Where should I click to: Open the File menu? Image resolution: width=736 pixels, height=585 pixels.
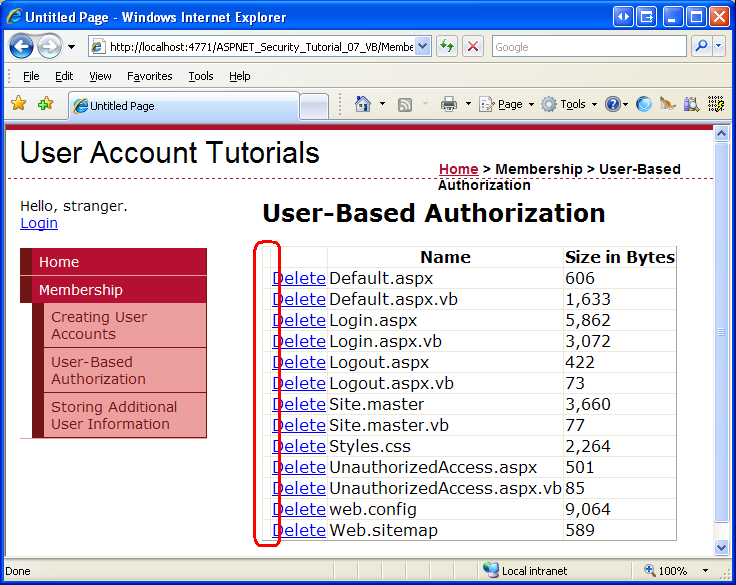pyautogui.click(x=31, y=76)
